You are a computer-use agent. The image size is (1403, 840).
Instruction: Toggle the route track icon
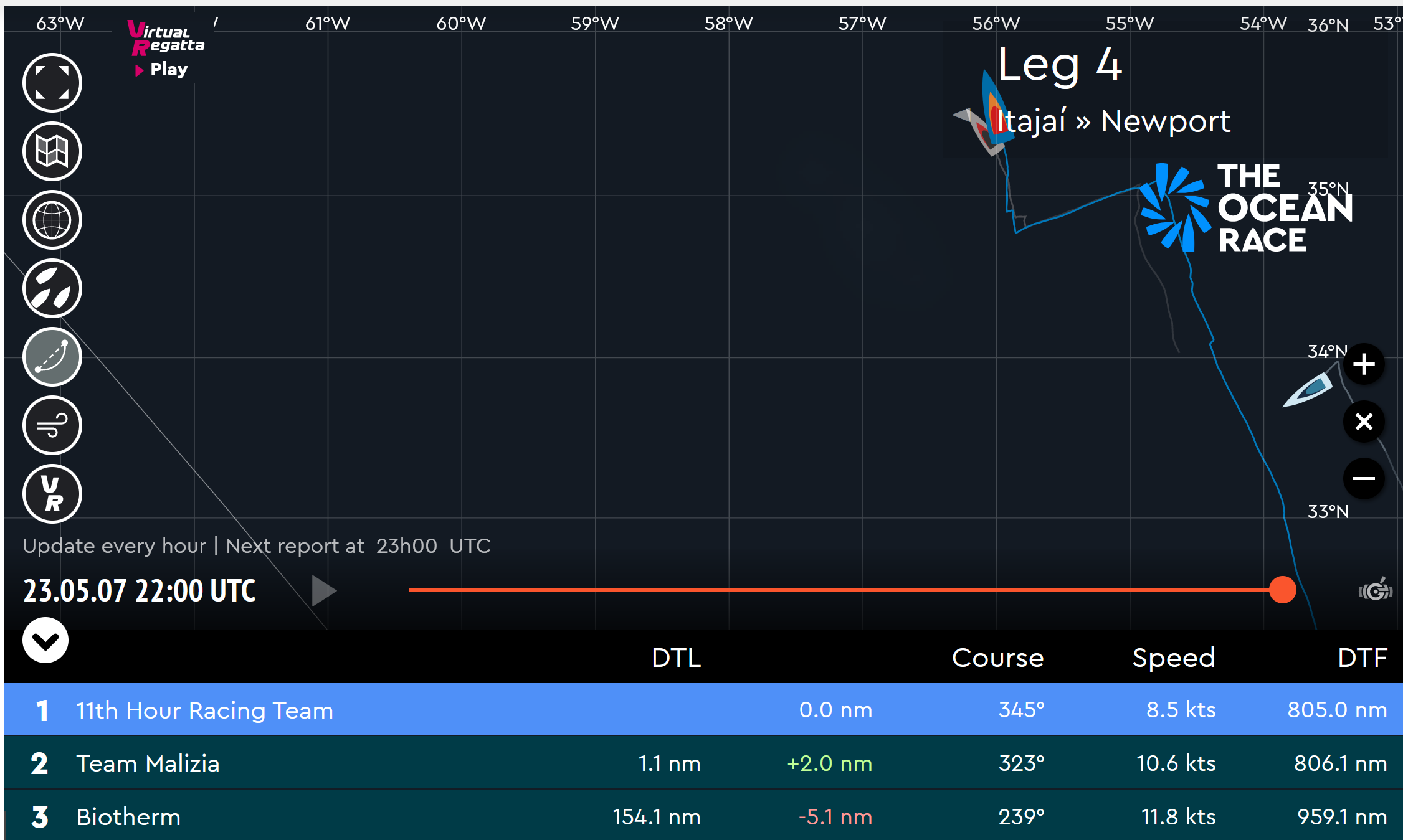[x=52, y=357]
